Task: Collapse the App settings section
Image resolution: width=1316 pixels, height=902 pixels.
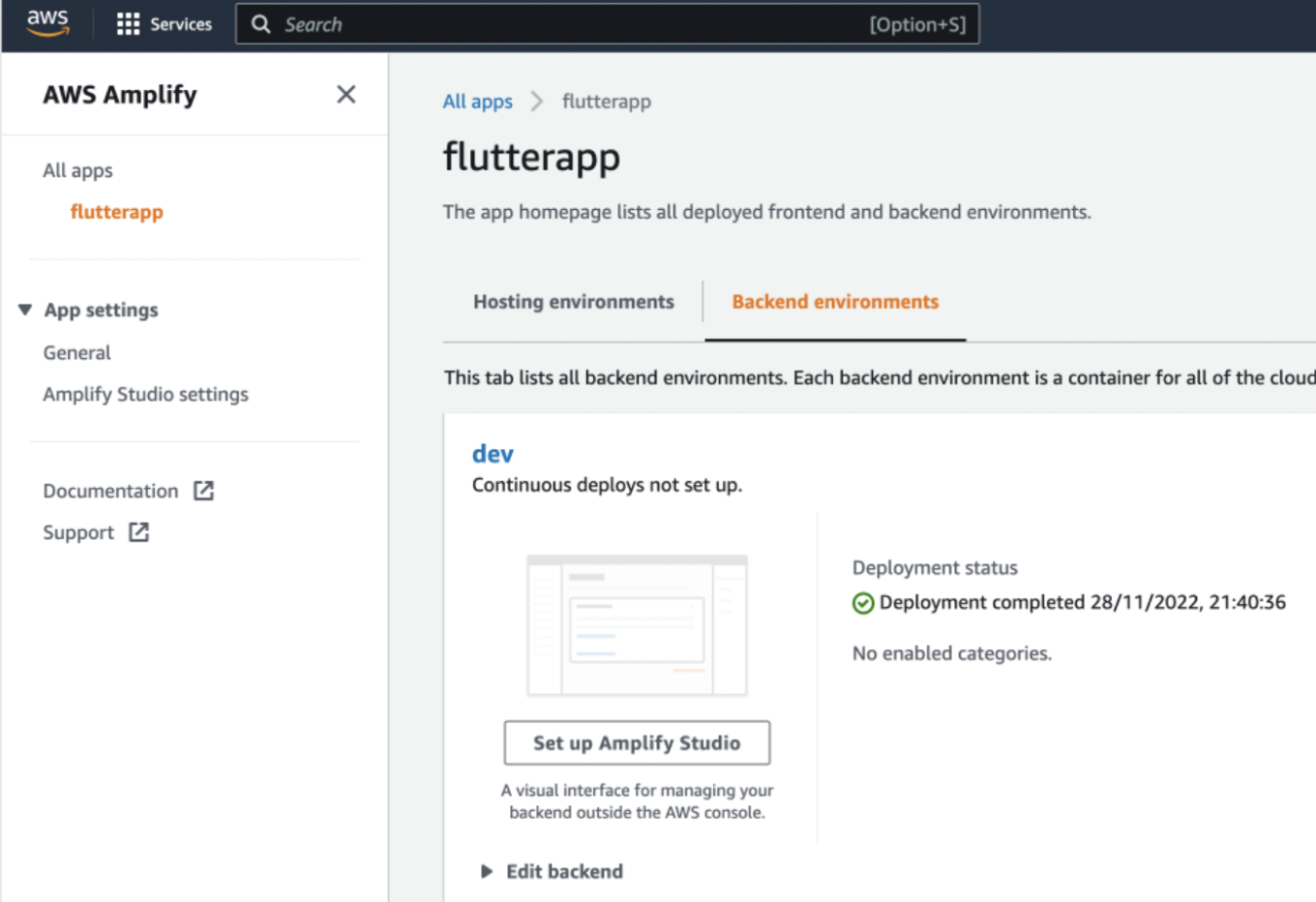Action: [25, 310]
